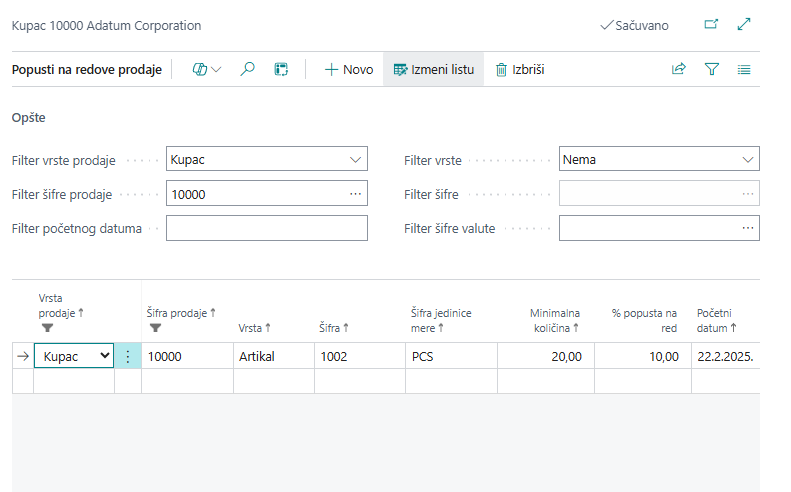Open lookup for Filter šifre prodaje field
The width and height of the screenshot is (791, 492).
(x=355, y=194)
